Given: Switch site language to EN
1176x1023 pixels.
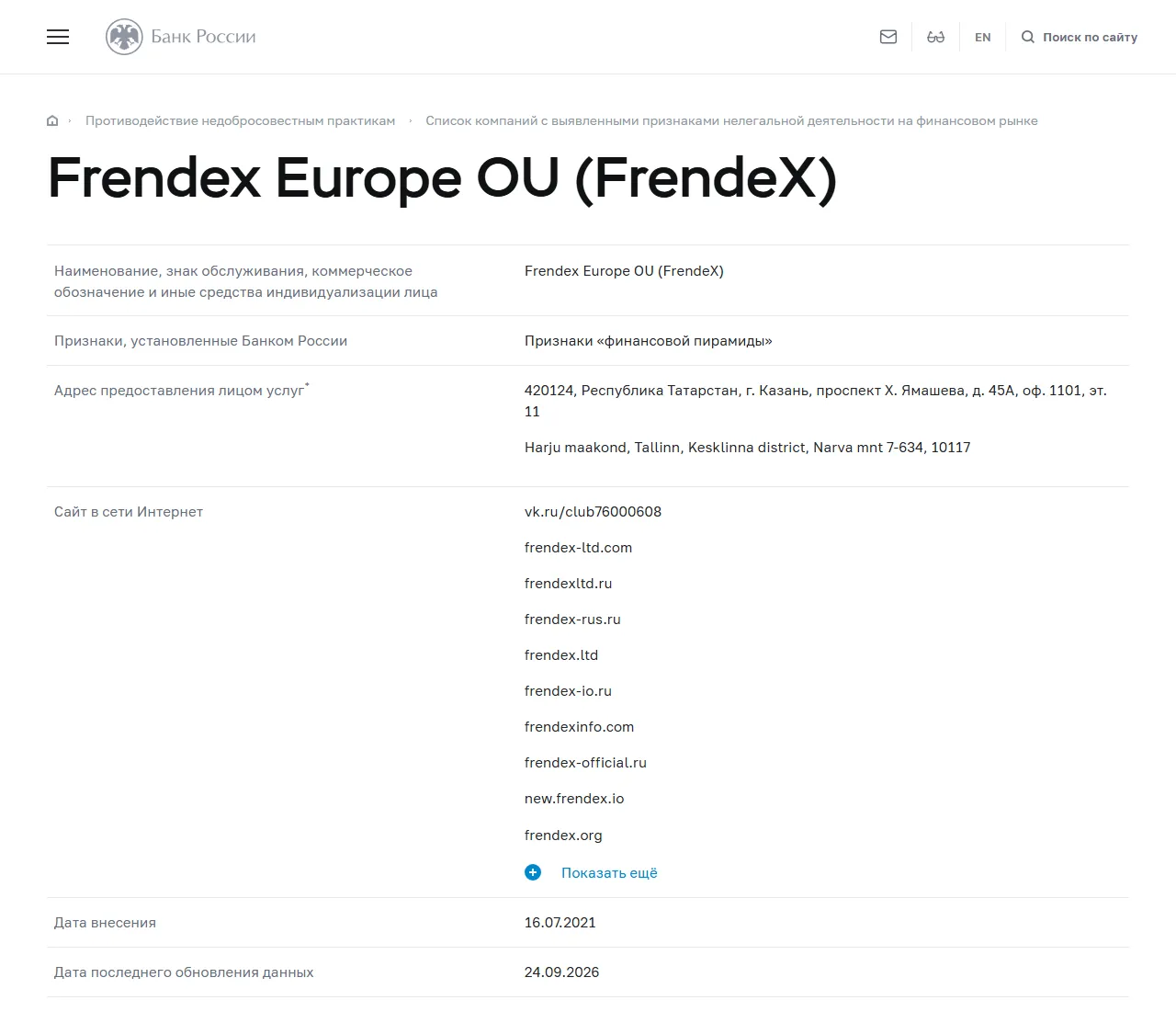Looking at the screenshot, I should pyautogui.click(x=983, y=38).
